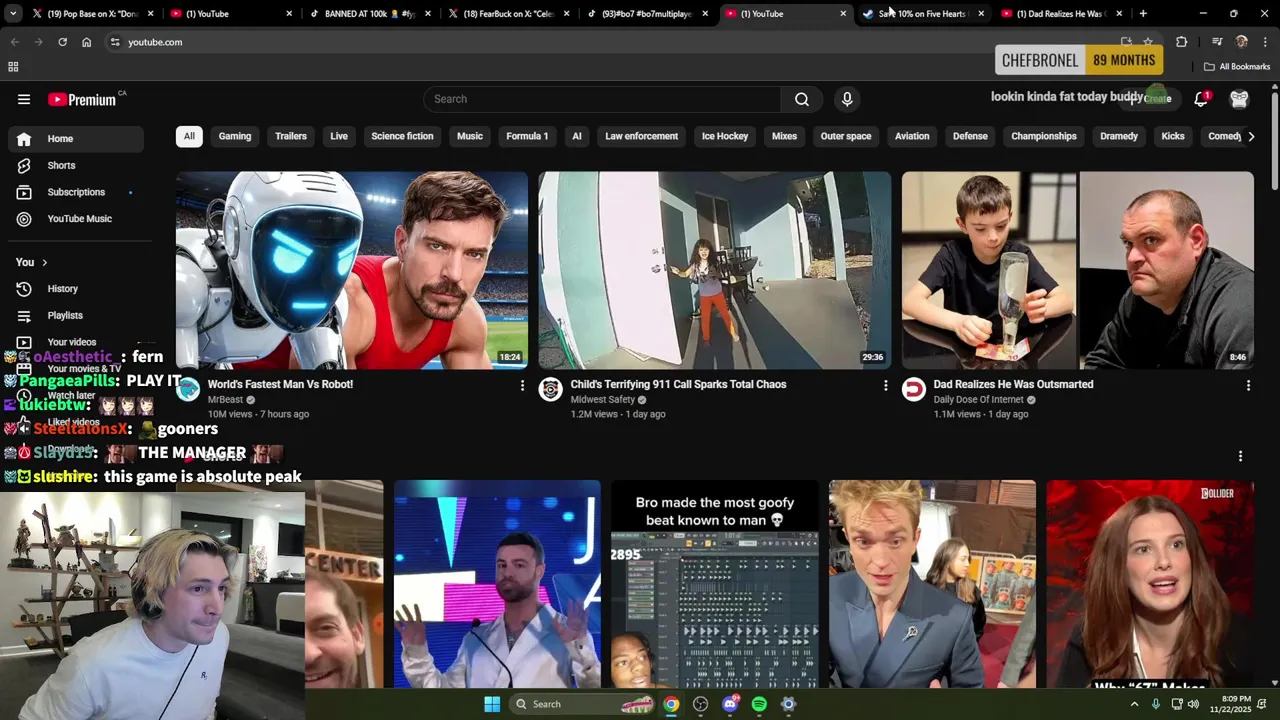Switch to the #bo7multiplayer tab
1280x720 pixels.
(645, 14)
